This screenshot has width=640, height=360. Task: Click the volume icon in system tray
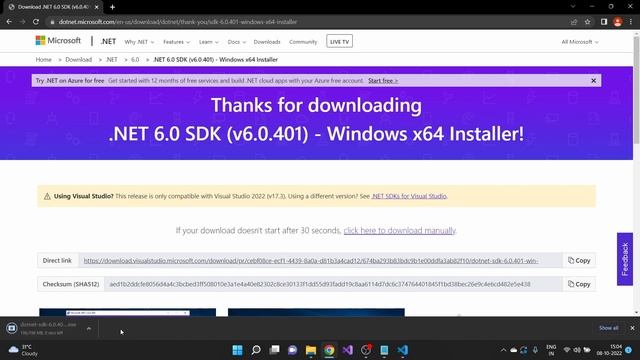pos(577,350)
